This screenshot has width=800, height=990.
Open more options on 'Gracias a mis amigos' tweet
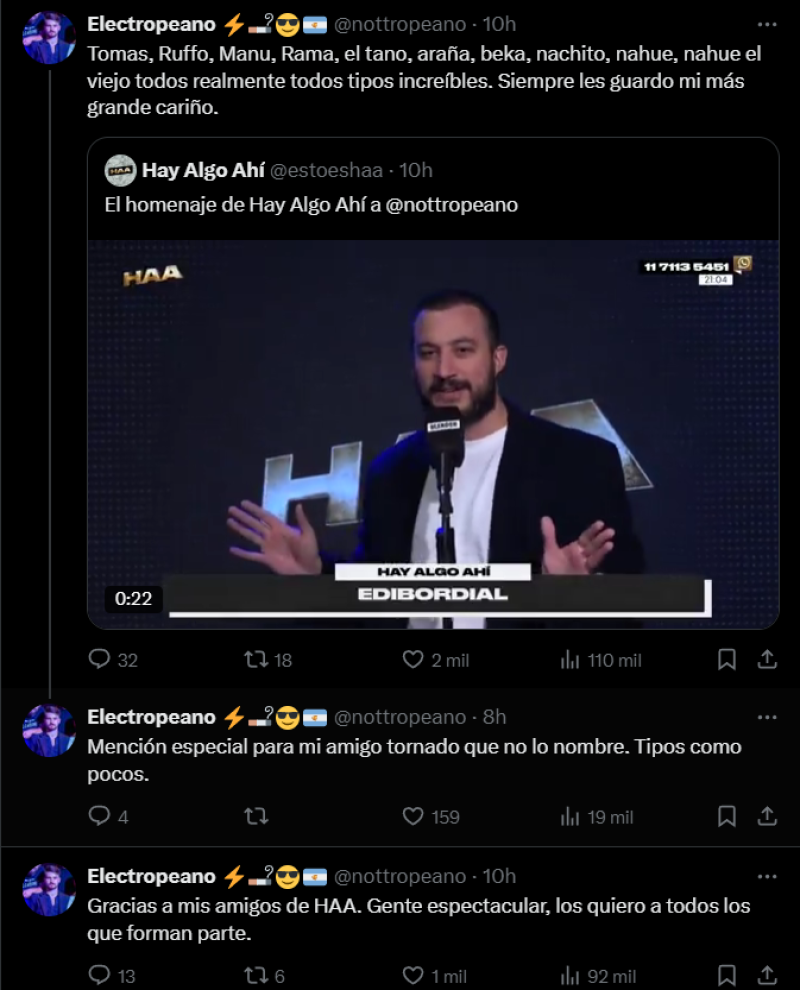click(767, 876)
